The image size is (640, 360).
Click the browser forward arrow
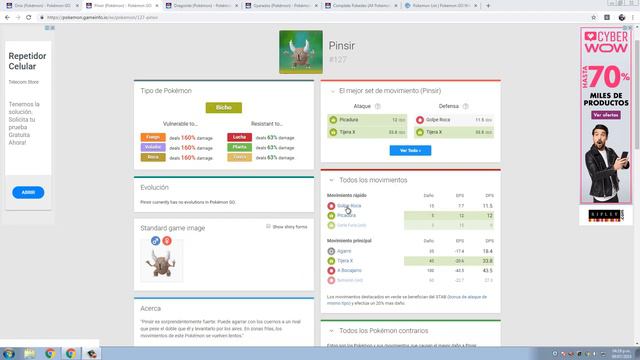18,18
